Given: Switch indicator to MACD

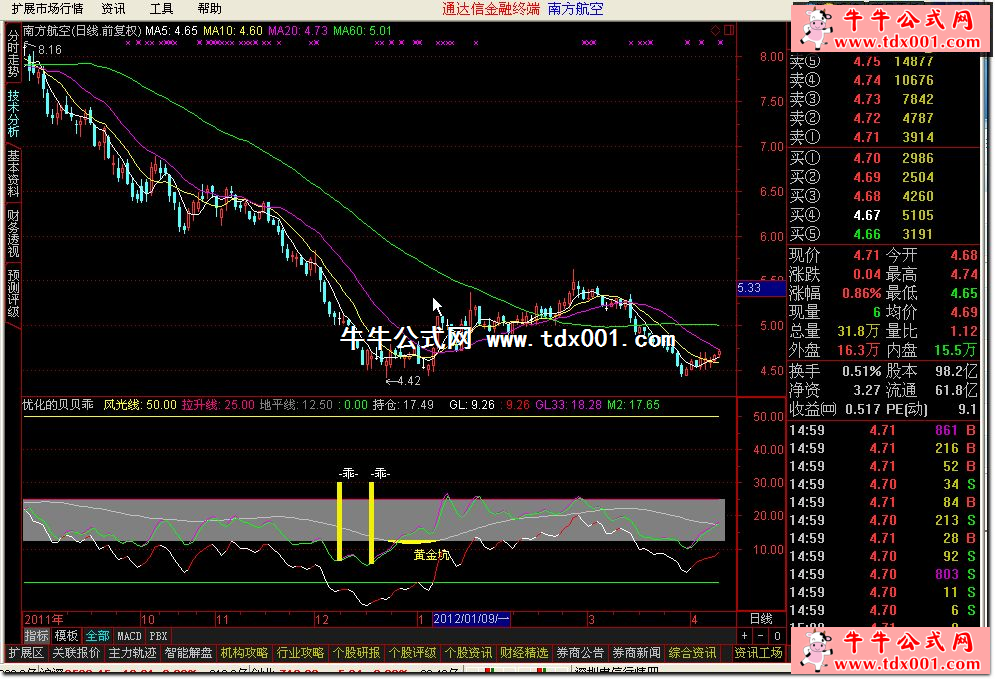Looking at the screenshot, I should [x=129, y=635].
